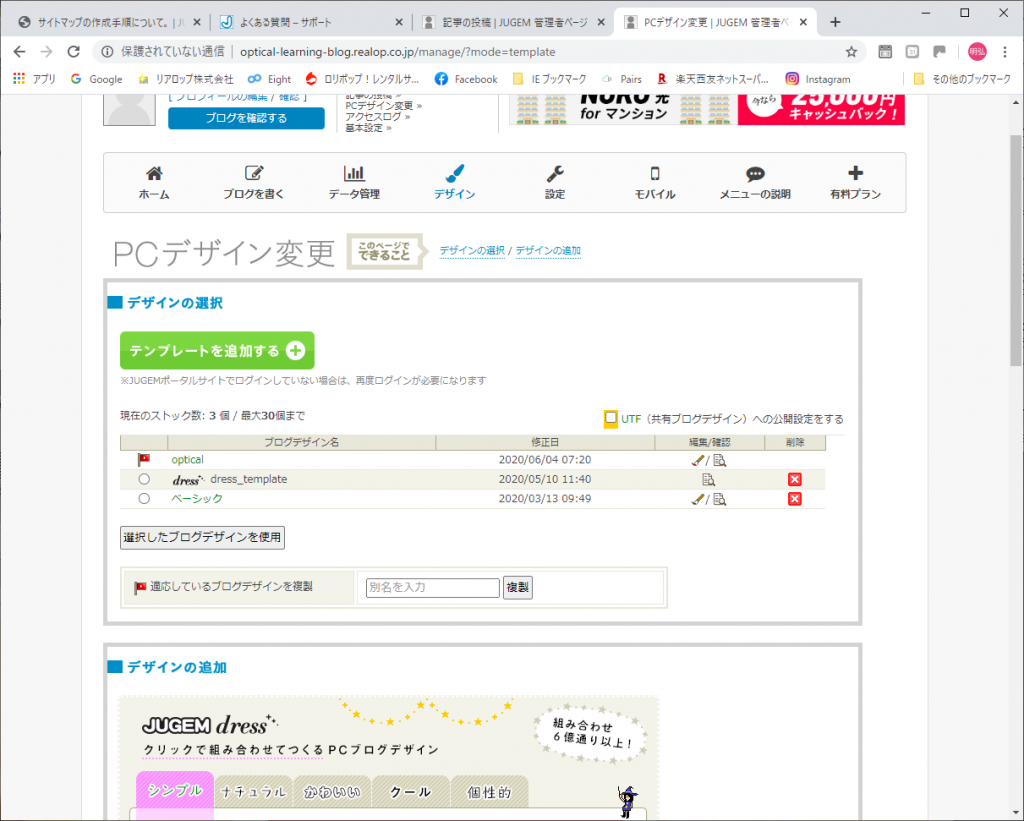Select the かわいい design tab
This screenshot has height=821, width=1024.
332,792
